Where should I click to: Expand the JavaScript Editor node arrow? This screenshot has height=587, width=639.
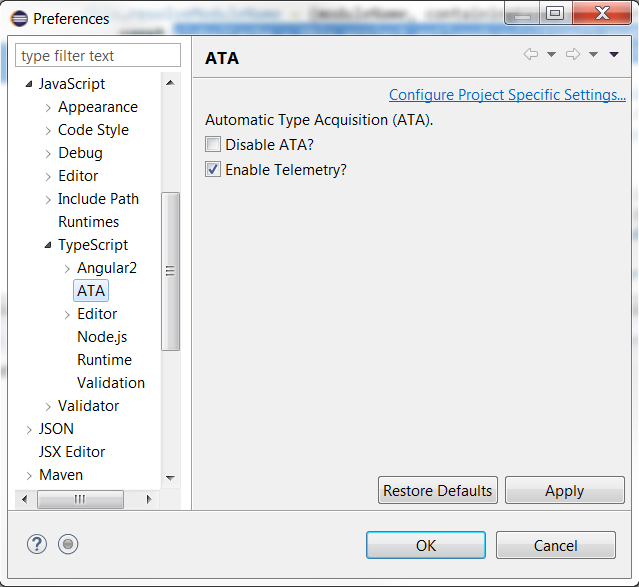pos(48,177)
